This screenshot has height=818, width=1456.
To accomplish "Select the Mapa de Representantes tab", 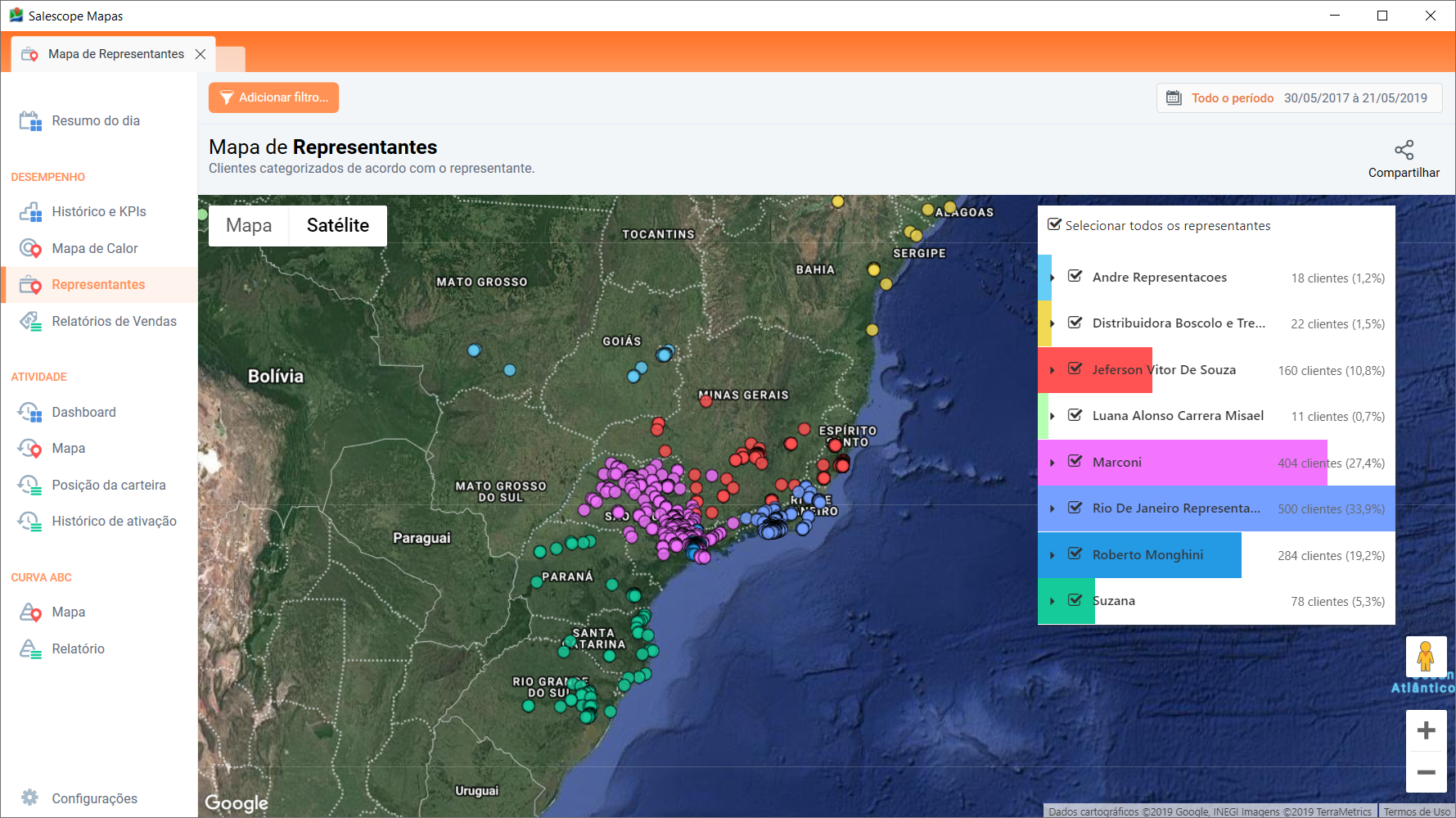I will pos(114,54).
